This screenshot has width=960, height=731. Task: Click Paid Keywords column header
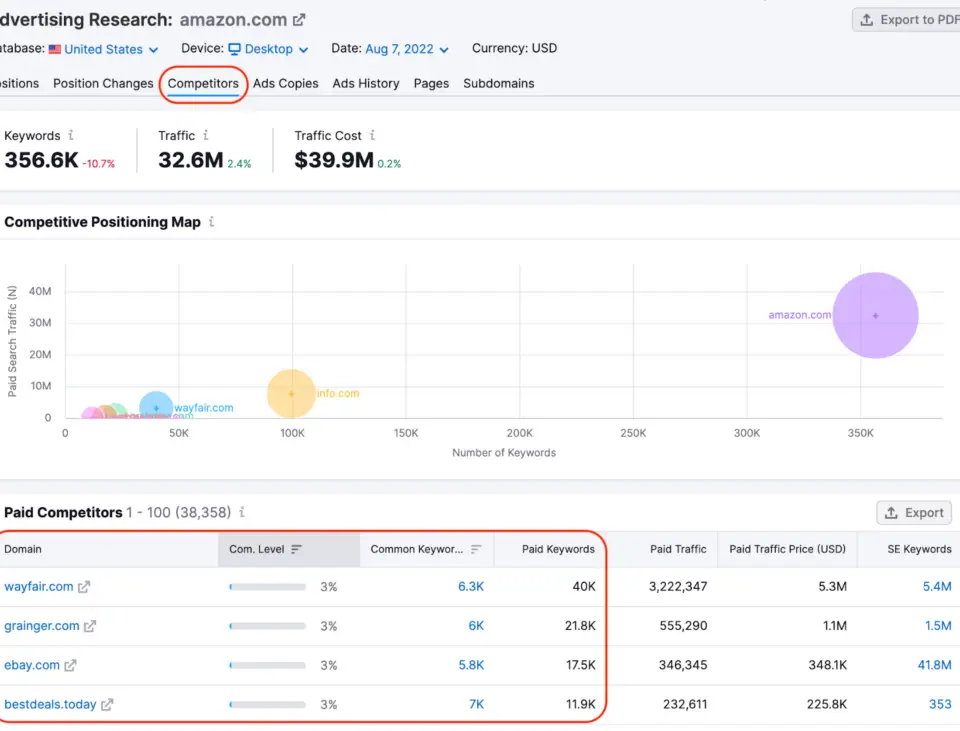[558, 549]
